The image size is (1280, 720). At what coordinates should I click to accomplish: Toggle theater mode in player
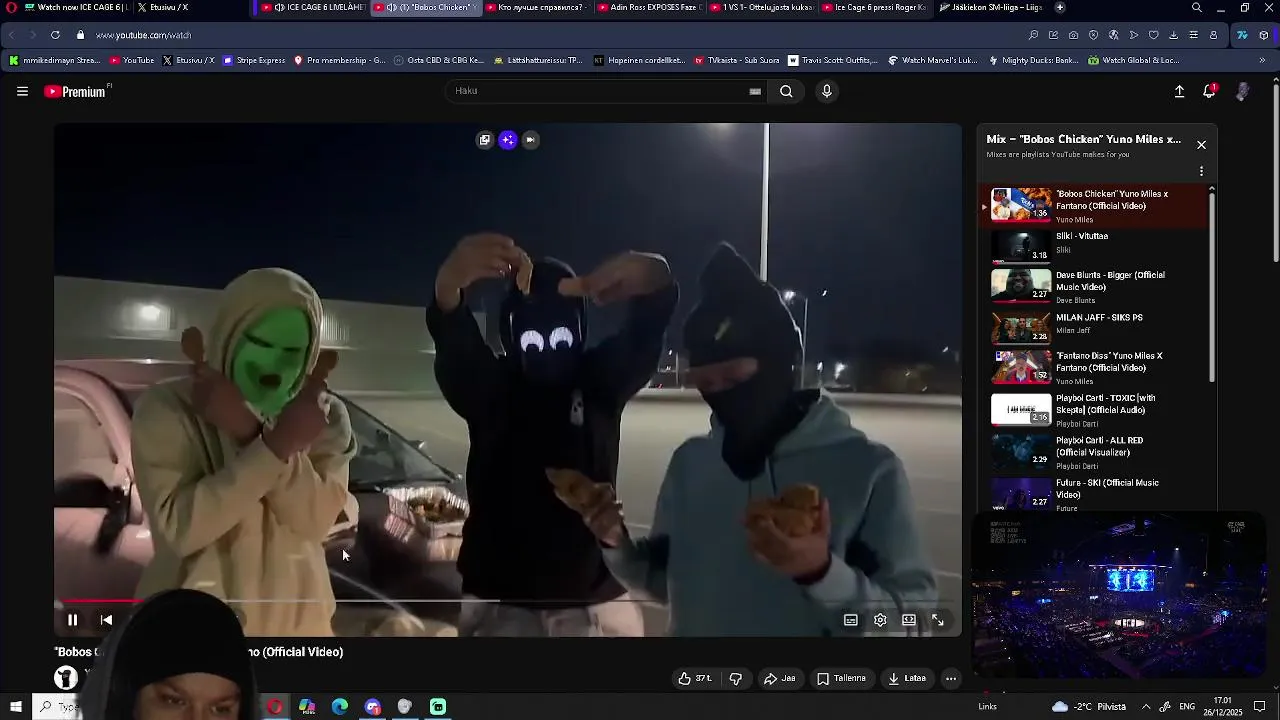pos(909,620)
